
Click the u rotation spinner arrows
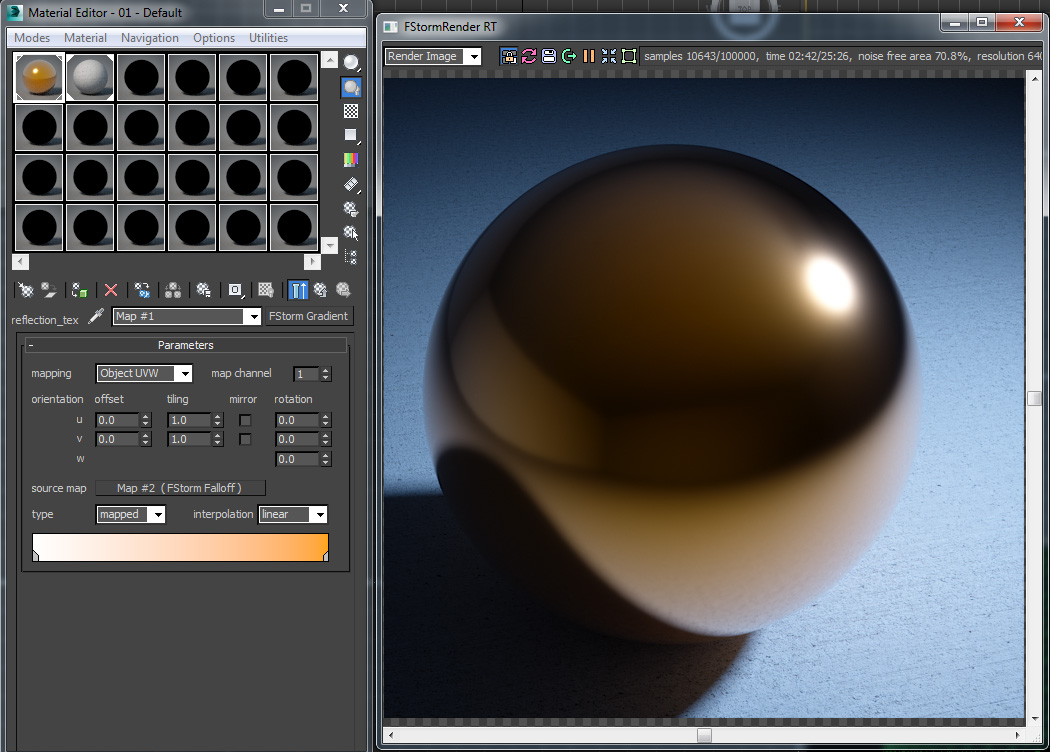(x=325, y=420)
